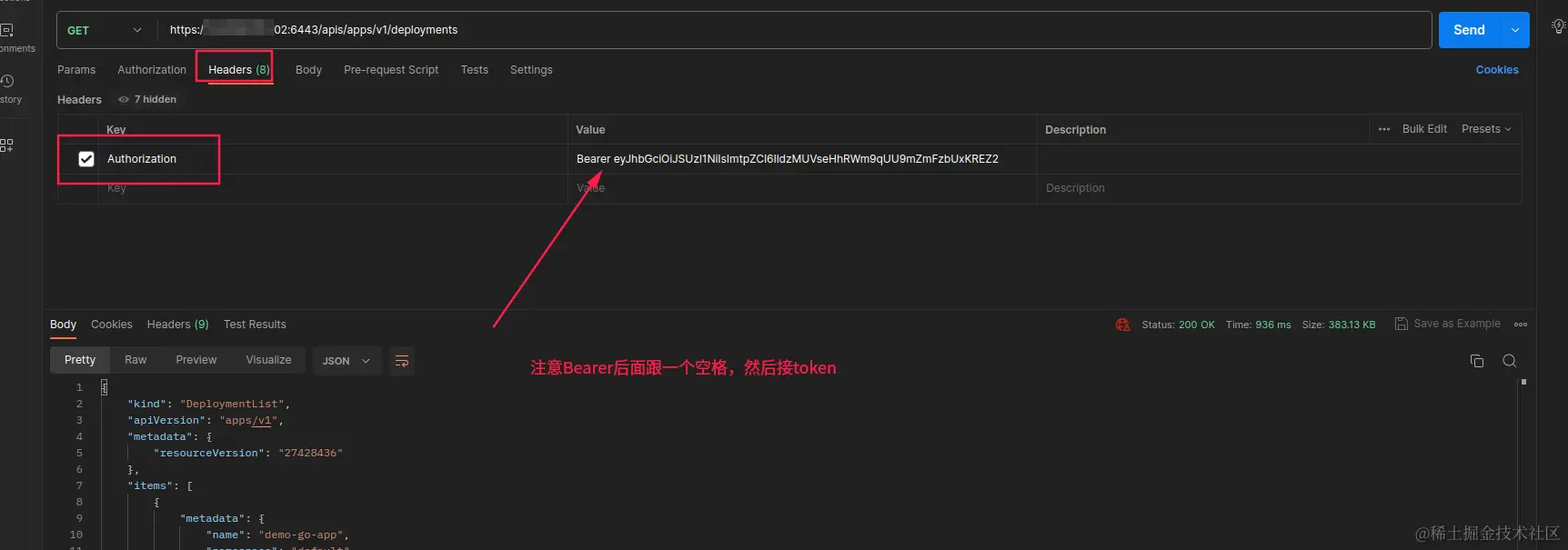The height and width of the screenshot is (550, 1568).
Task: Switch to Bulk Edit mode
Action: [x=1424, y=129]
